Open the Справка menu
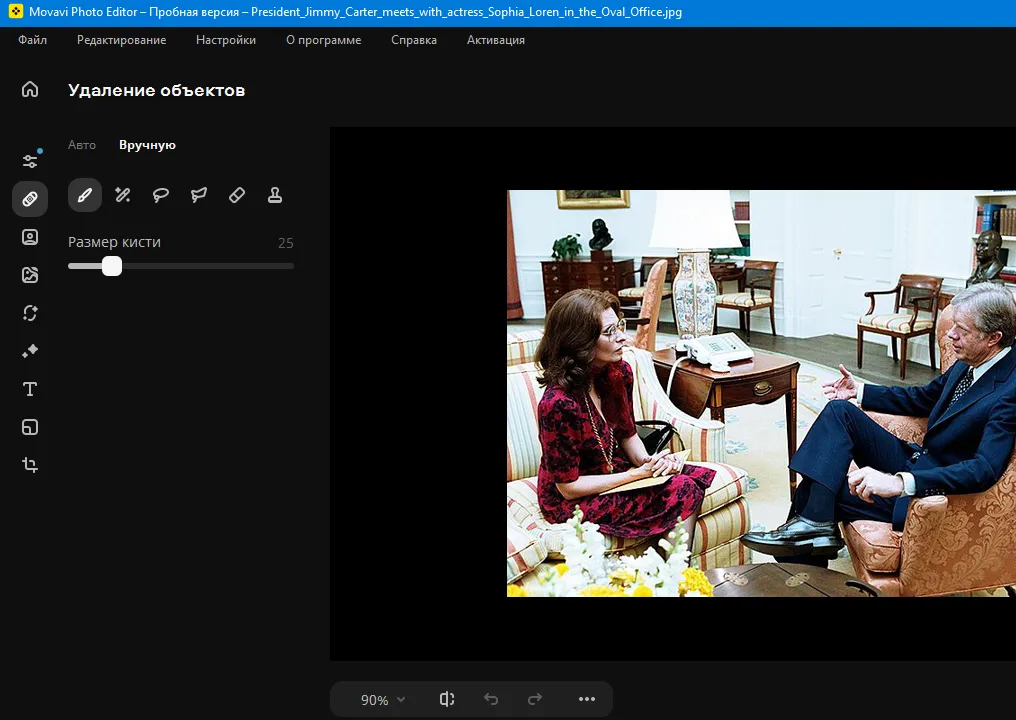Screen dimensions: 1016x720 (414, 40)
